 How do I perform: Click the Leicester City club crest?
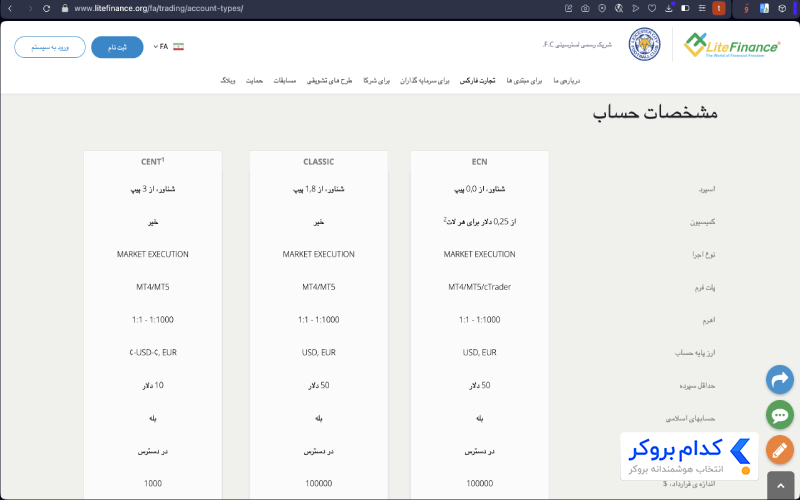tap(644, 44)
